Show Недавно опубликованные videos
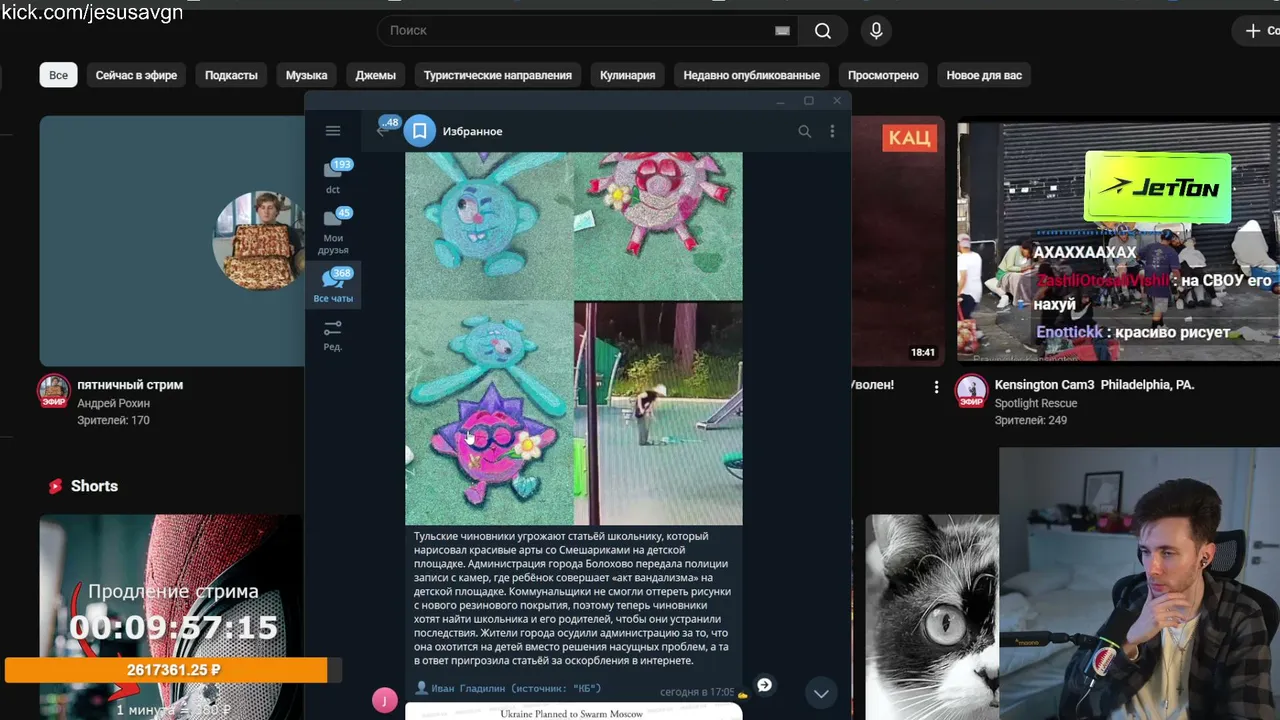Screen dimensions: 1280x720 751,75
